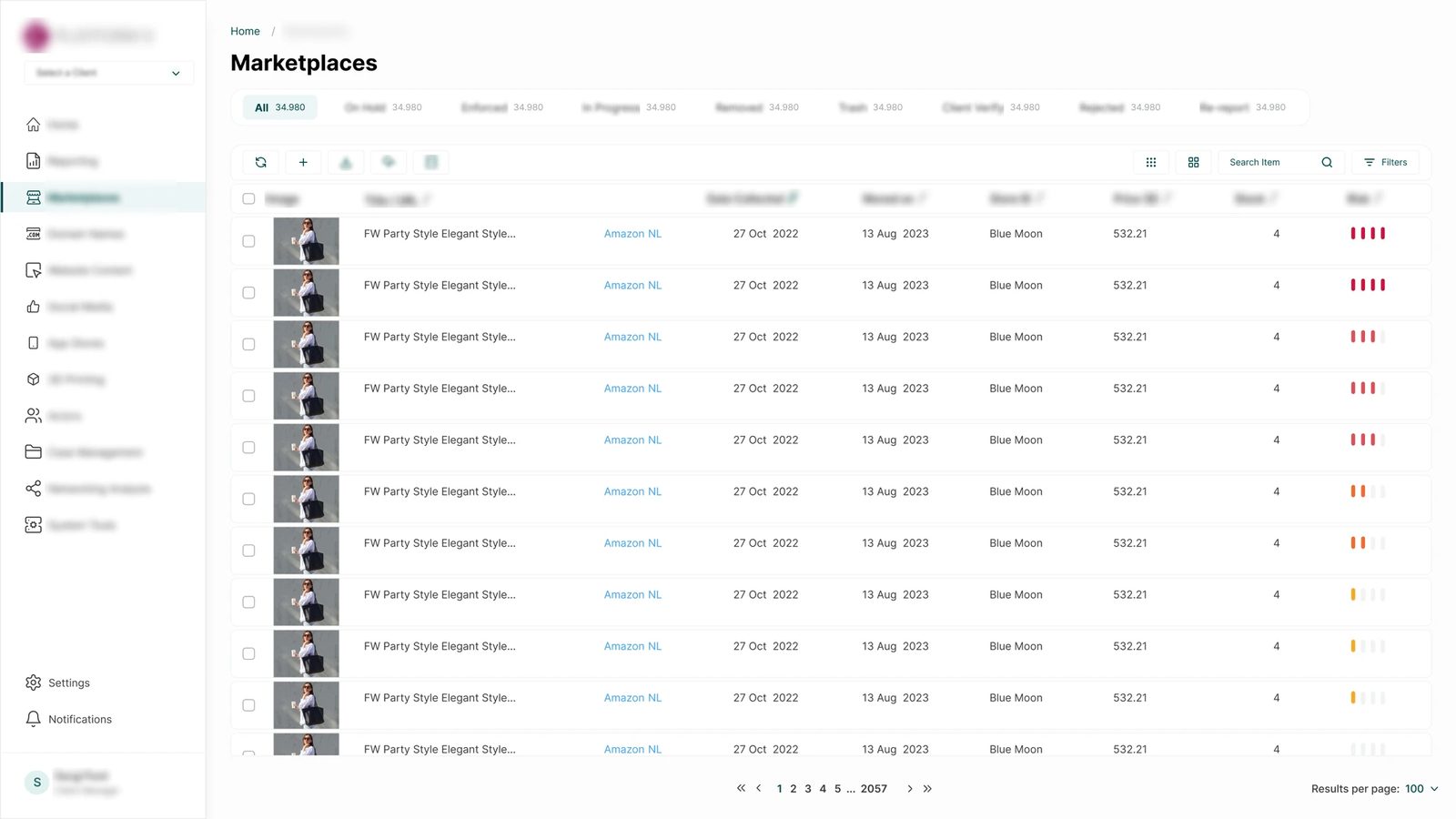Click the Settings gear icon
1456x819 pixels.
coord(34,682)
